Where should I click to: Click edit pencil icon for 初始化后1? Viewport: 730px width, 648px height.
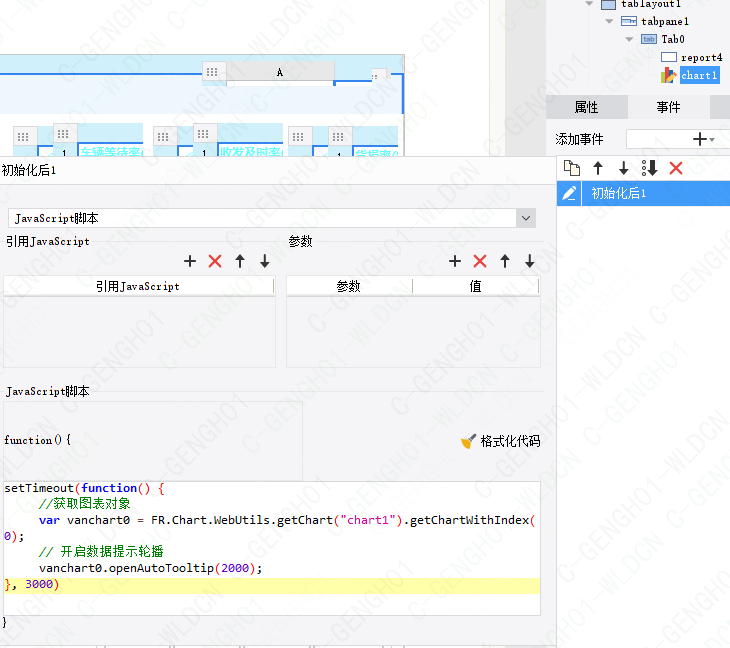coord(569,193)
